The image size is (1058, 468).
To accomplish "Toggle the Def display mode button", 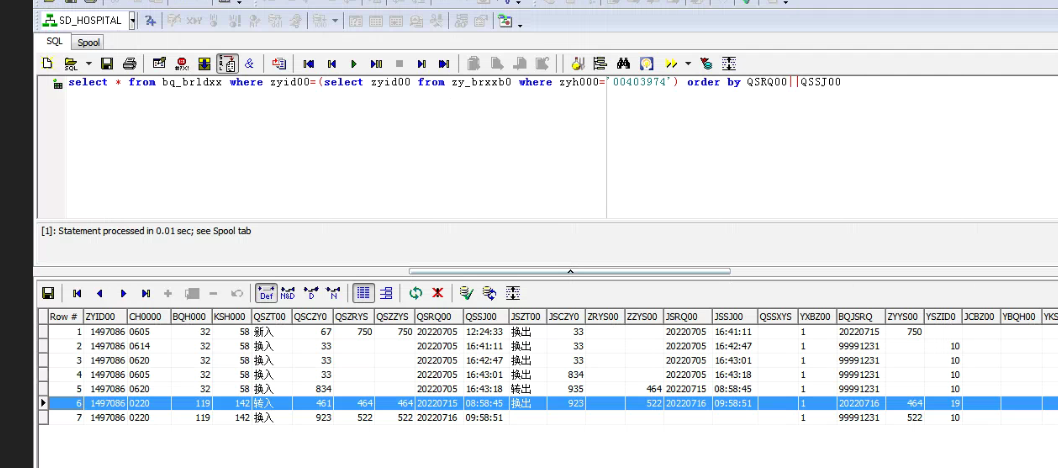I will pyautogui.click(x=266, y=293).
